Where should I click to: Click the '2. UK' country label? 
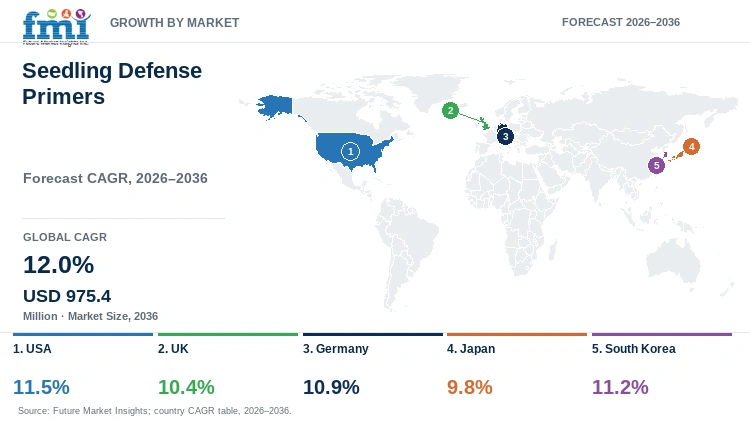173,349
